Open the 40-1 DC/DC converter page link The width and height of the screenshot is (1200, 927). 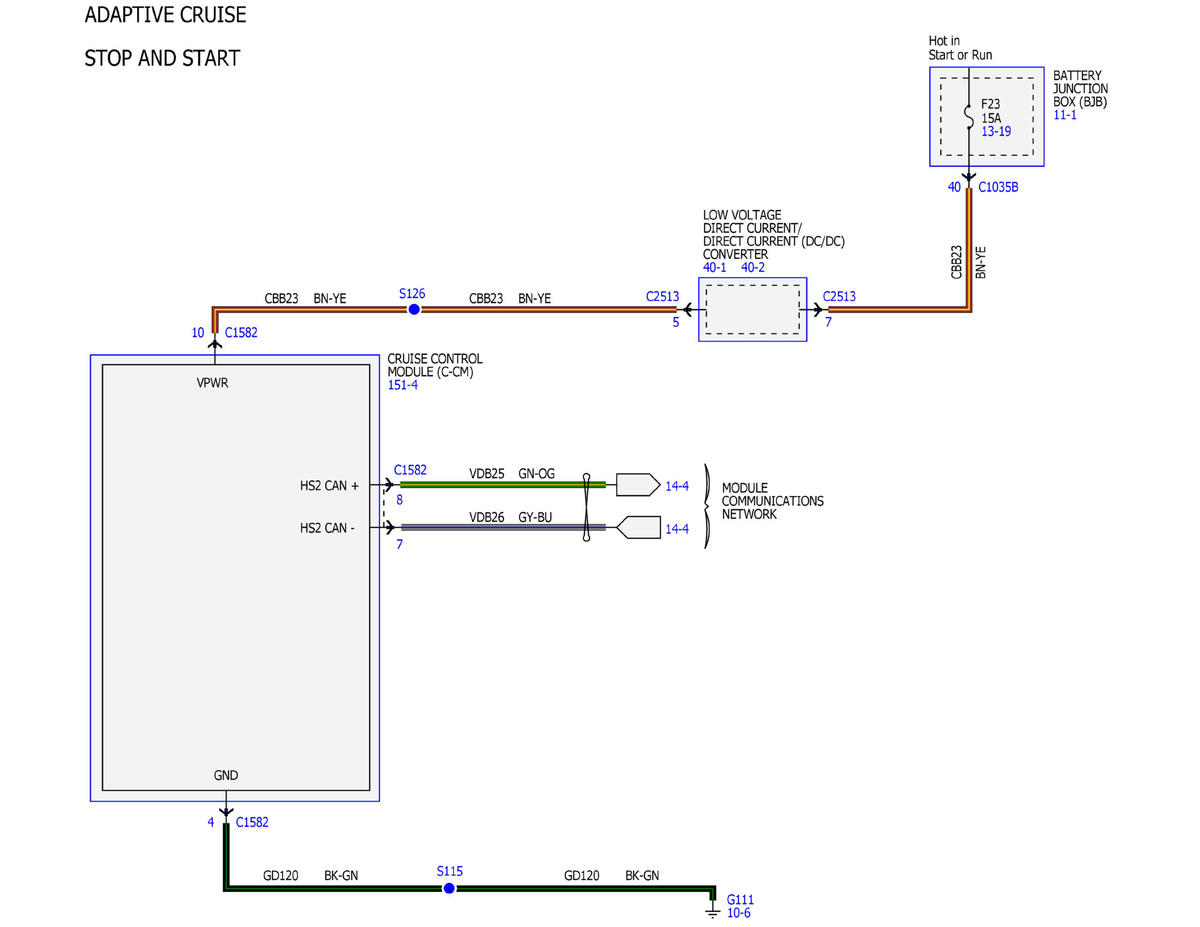point(716,268)
